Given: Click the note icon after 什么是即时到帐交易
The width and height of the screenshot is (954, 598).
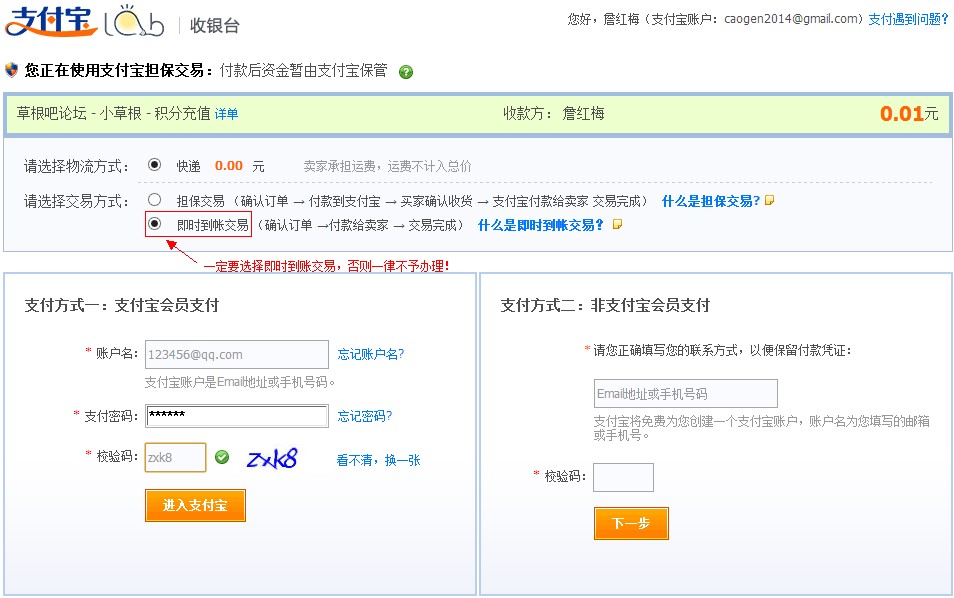Looking at the screenshot, I should [617, 224].
